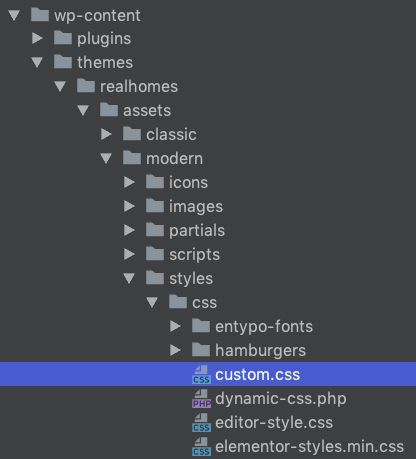Click the elementor-styles.min.css file icon
Screen dimensions: 416x459
click(201, 446)
